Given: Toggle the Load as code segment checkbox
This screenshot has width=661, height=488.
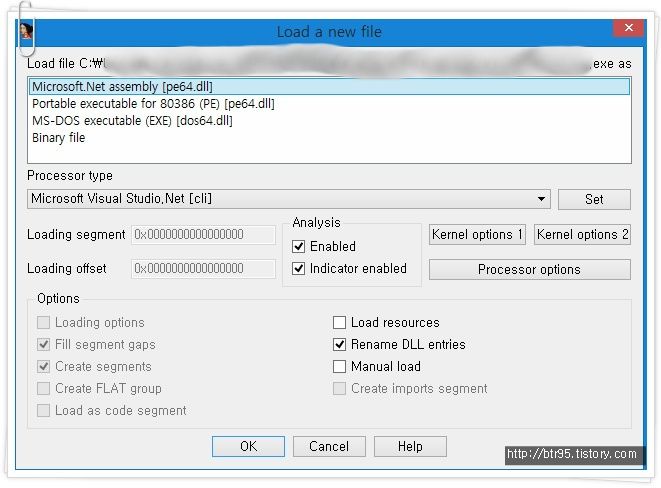Looking at the screenshot, I should (x=43, y=410).
